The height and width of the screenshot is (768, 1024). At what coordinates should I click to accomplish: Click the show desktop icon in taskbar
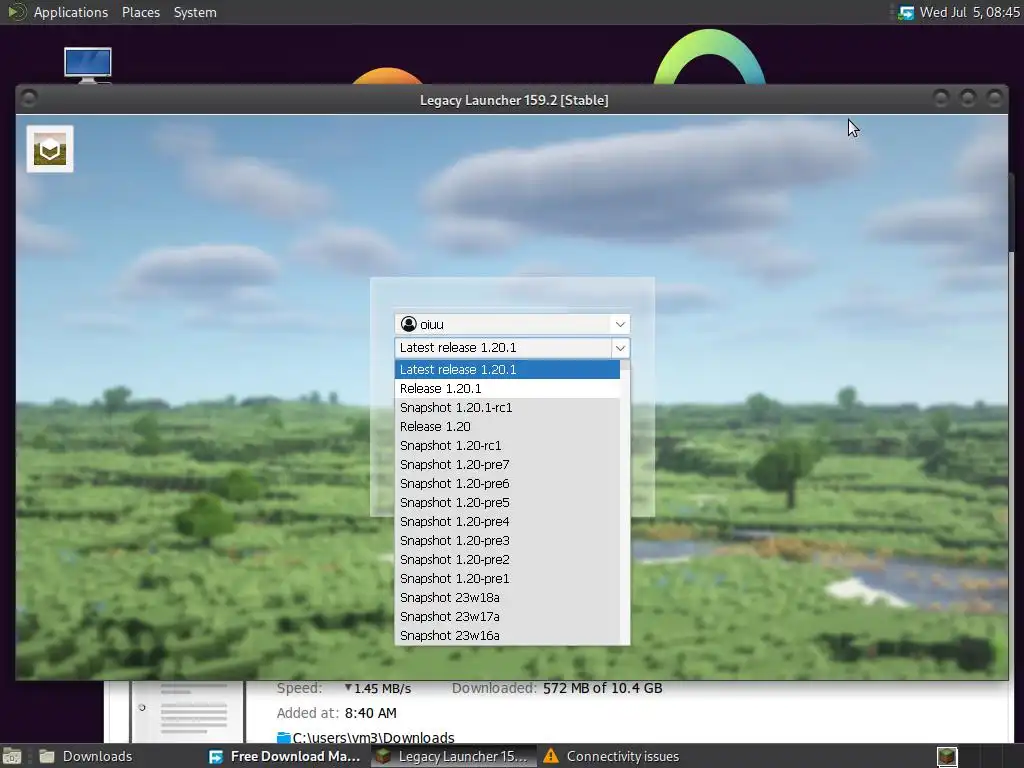point(12,756)
